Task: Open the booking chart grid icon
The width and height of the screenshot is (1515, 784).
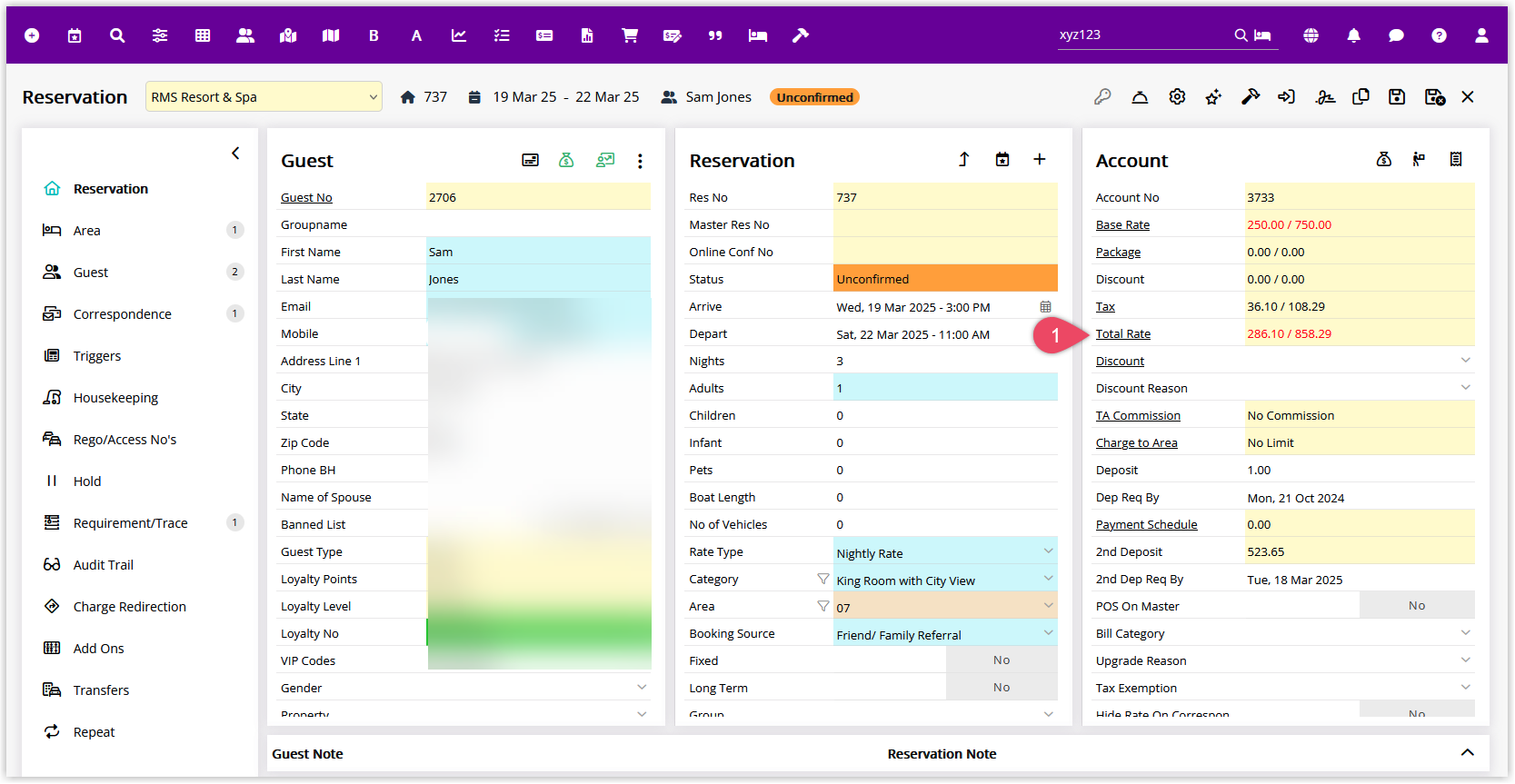Action: pyautogui.click(x=203, y=35)
